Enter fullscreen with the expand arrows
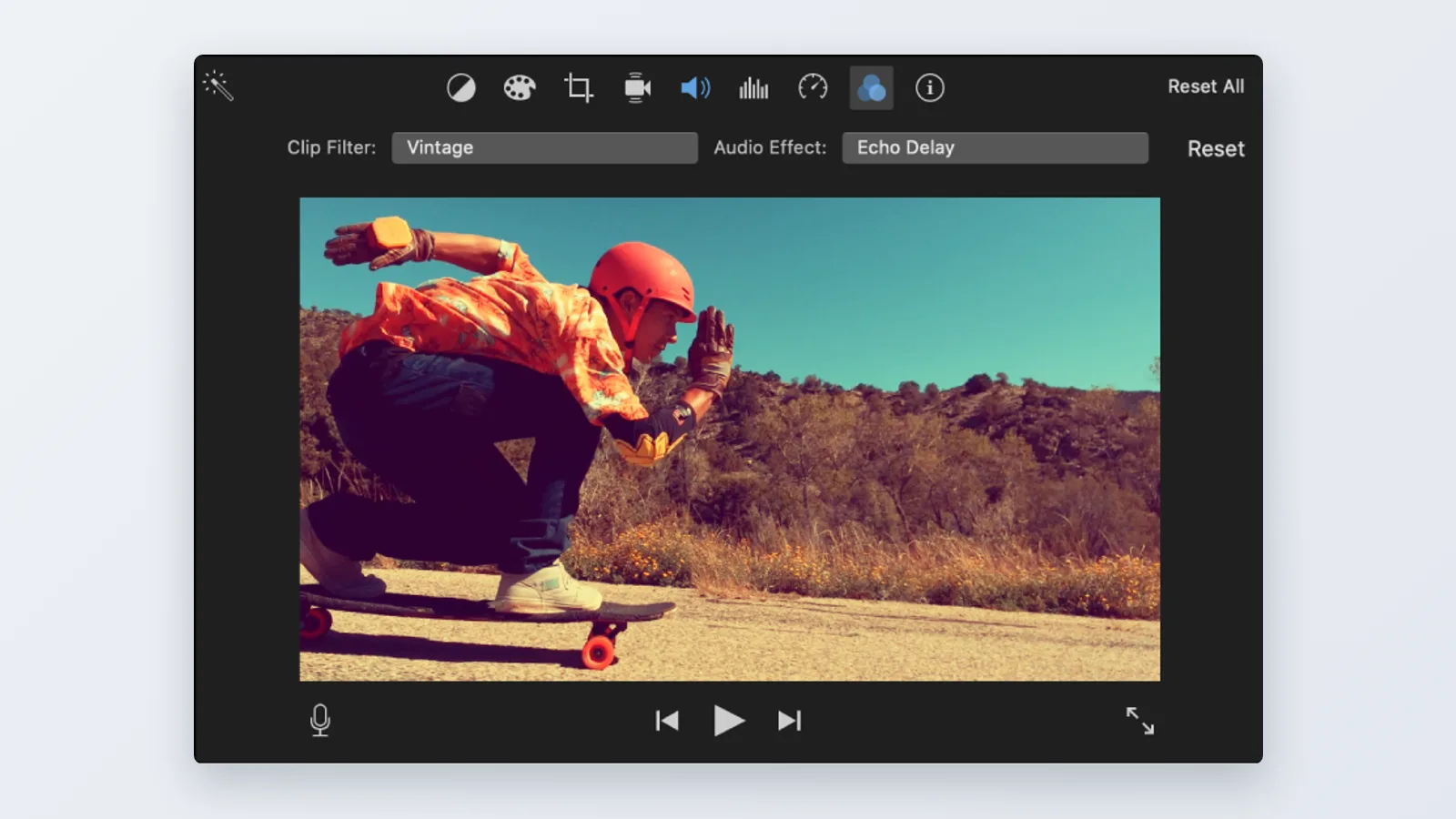 point(1139,721)
